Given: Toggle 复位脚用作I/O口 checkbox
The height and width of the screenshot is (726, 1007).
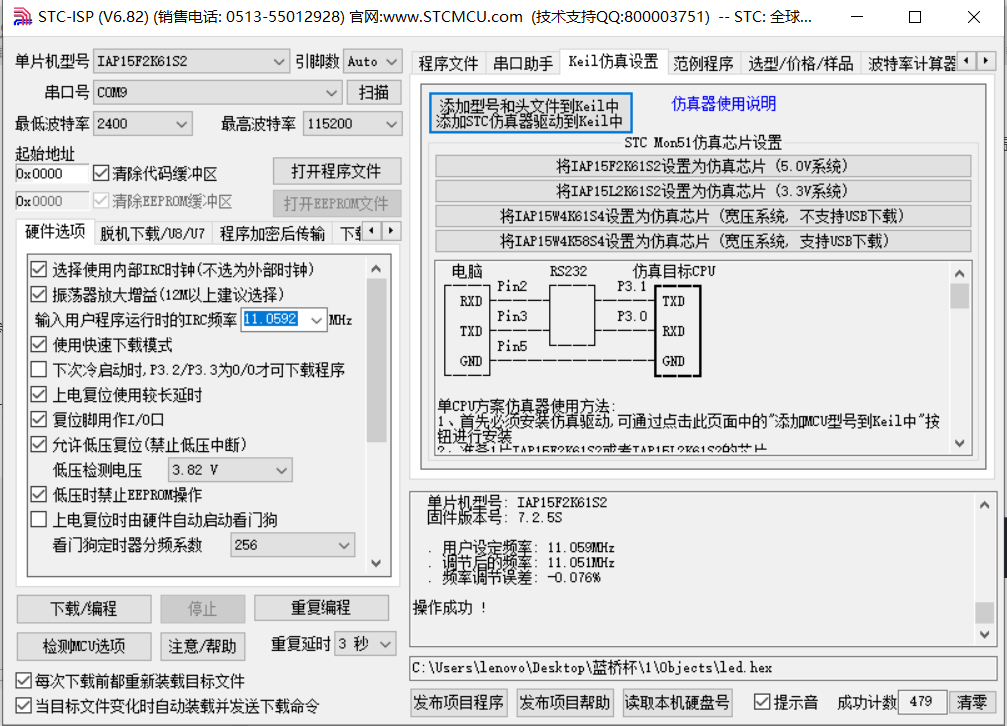Looking at the screenshot, I should tap(39, 420).
